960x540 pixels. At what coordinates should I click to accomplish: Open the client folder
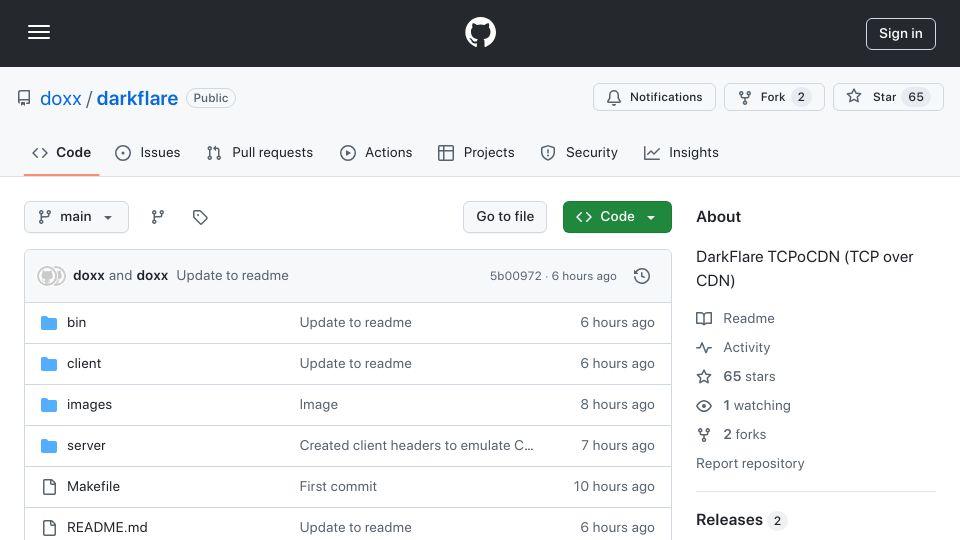coord(84,364)
